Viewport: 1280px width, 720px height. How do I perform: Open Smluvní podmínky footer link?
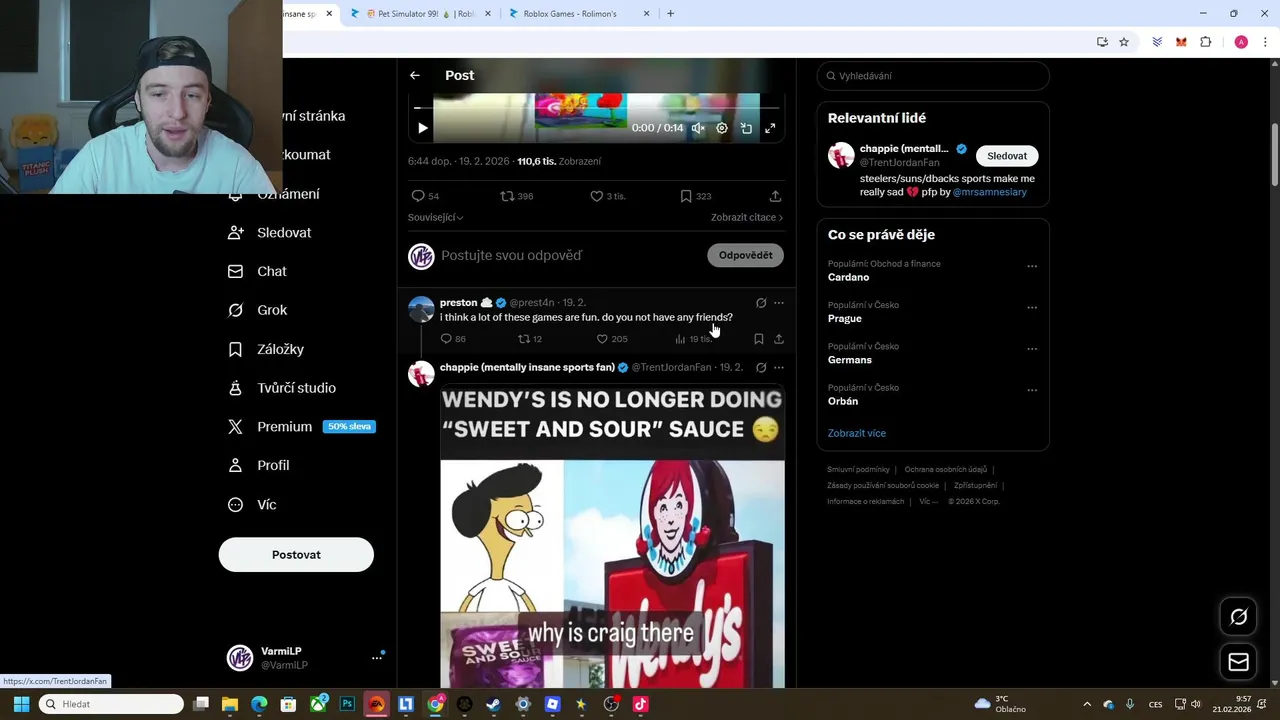point(858,469)
